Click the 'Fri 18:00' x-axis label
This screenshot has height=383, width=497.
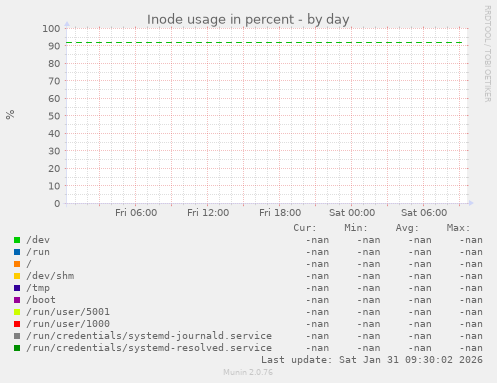[280, 213]
